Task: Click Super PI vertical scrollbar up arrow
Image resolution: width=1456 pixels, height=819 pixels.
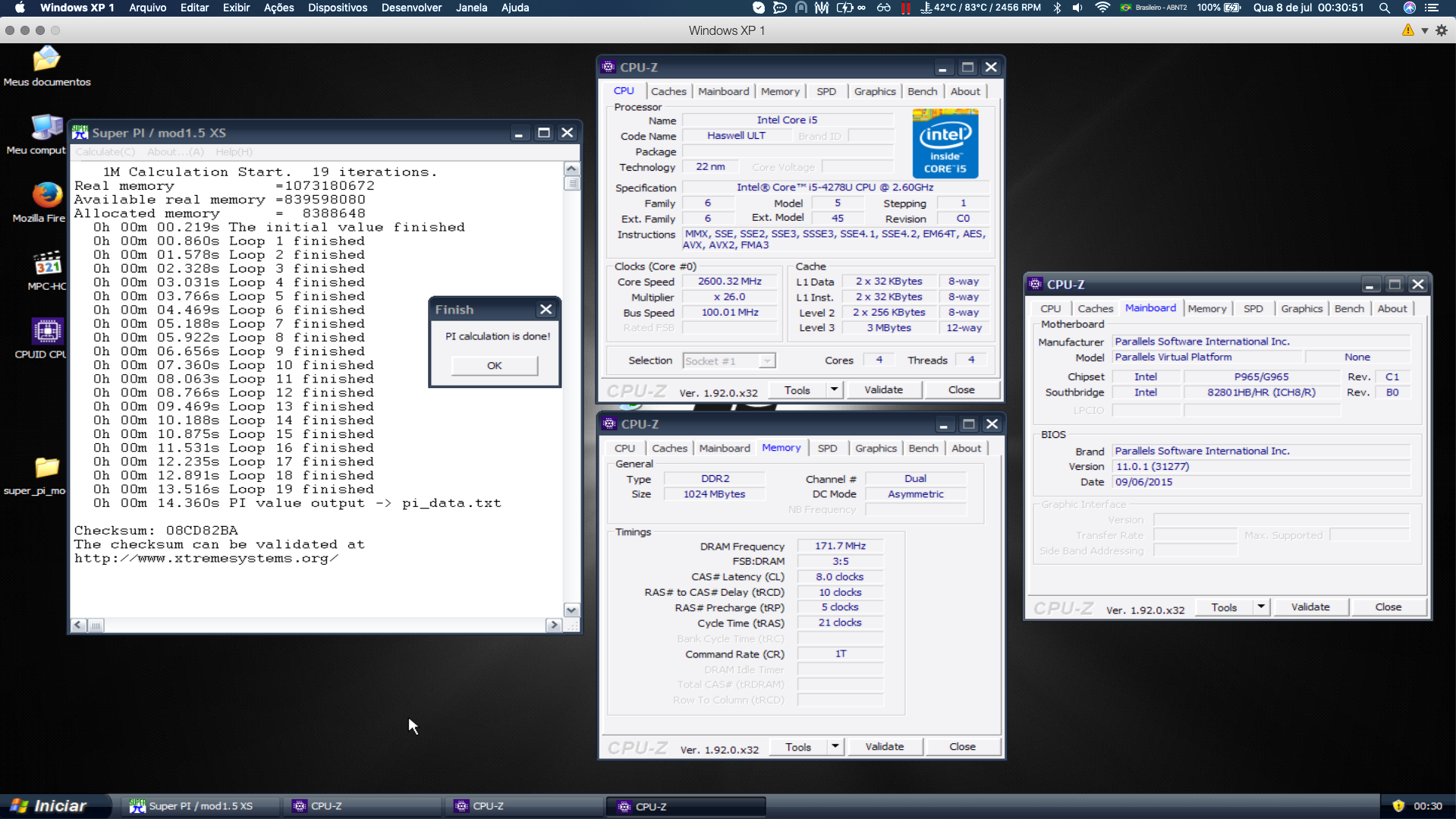Action: point(571,169)
